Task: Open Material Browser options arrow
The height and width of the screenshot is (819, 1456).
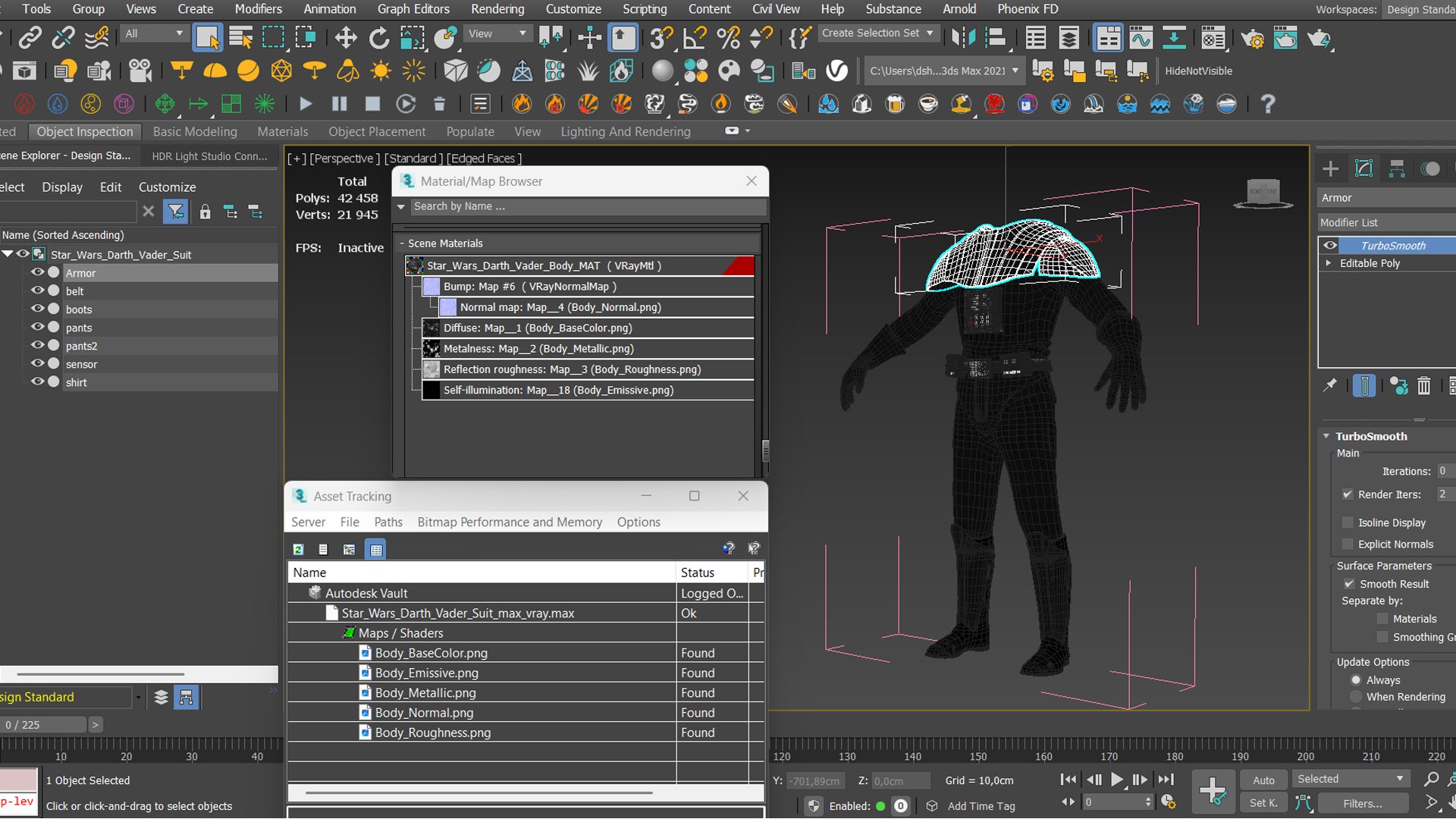Action: pos(401,206)
